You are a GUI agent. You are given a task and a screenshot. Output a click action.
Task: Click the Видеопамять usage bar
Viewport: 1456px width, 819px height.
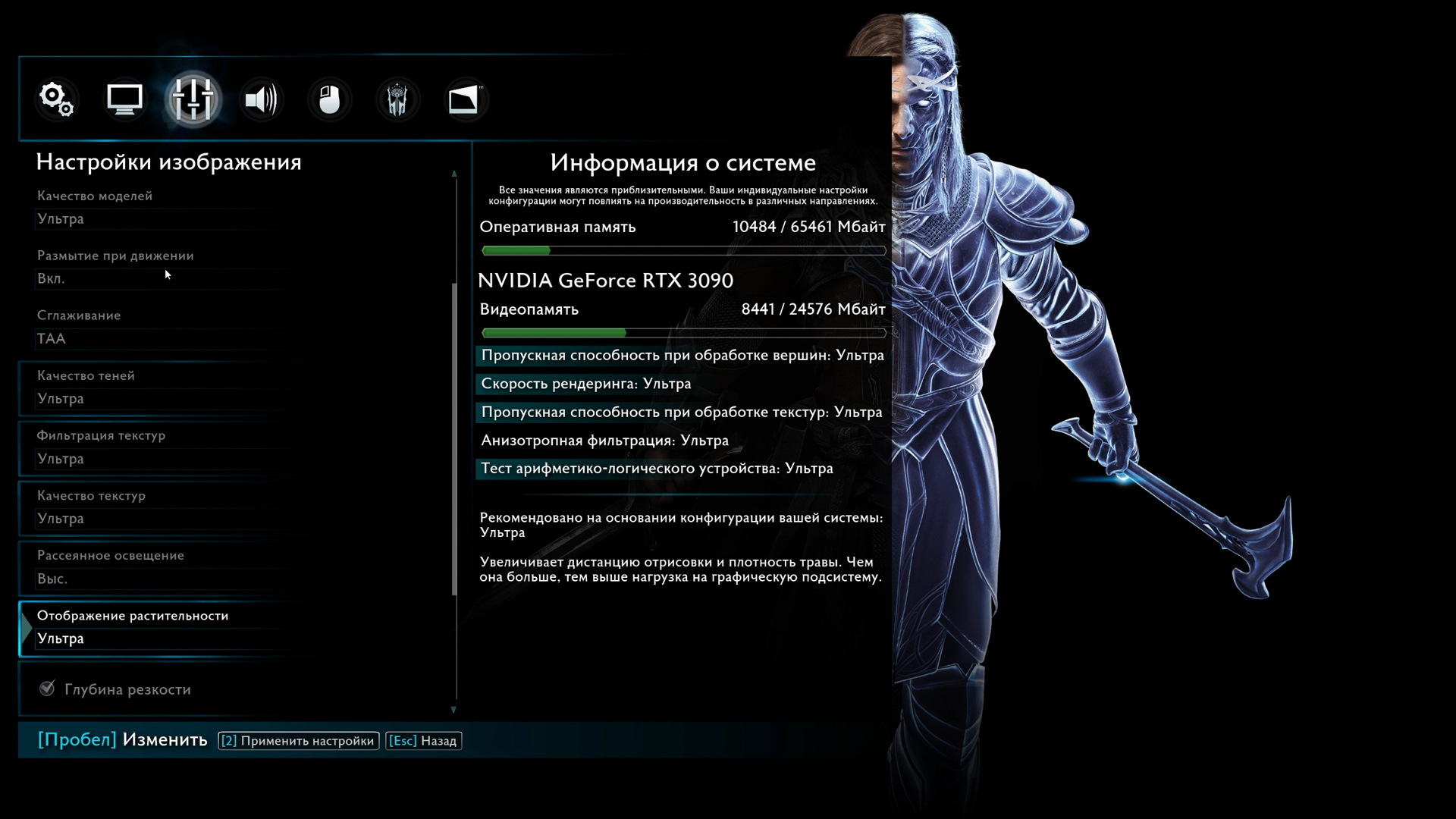(x=684, y=333)
